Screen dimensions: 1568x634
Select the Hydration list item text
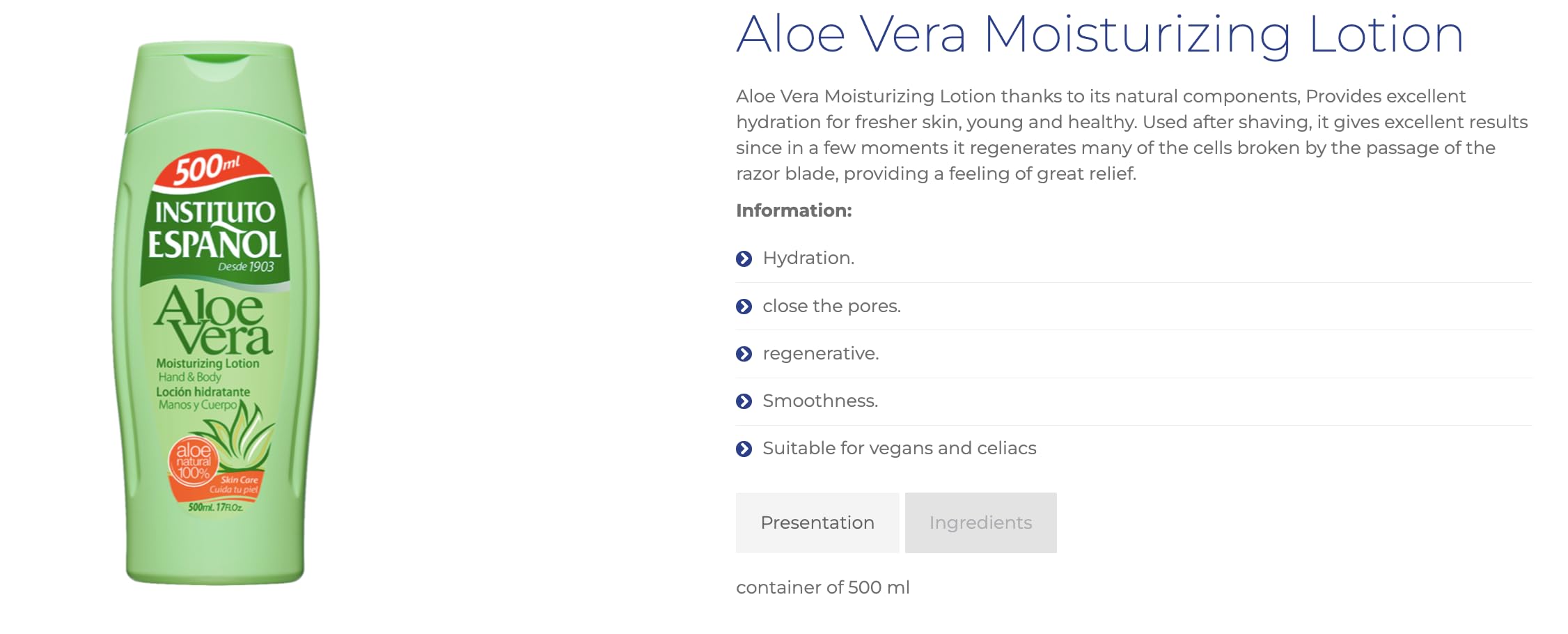tap(808, 258)
